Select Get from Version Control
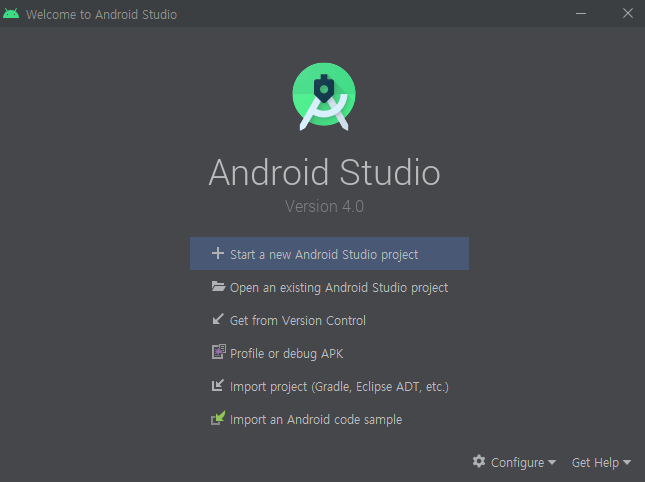This screenshot has height=482, width=645. [329, 320]
